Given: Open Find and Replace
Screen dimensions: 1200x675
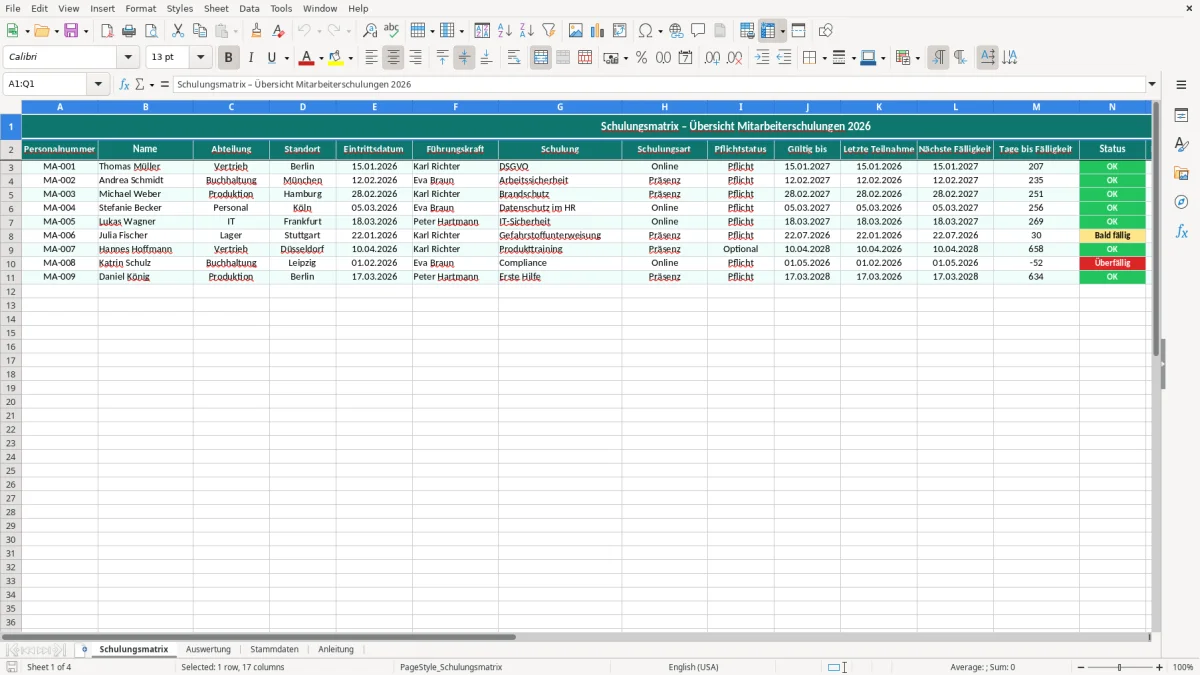Looking at the screenshot, I should pyautogui.click(x=370, y=31).
